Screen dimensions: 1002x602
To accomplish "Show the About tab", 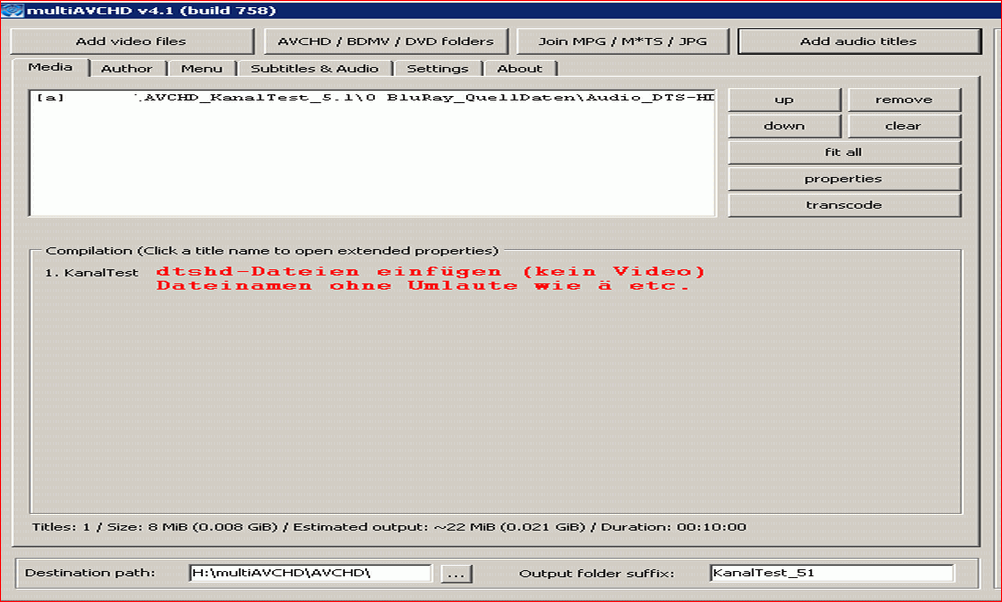I will (x=520, y=68).
